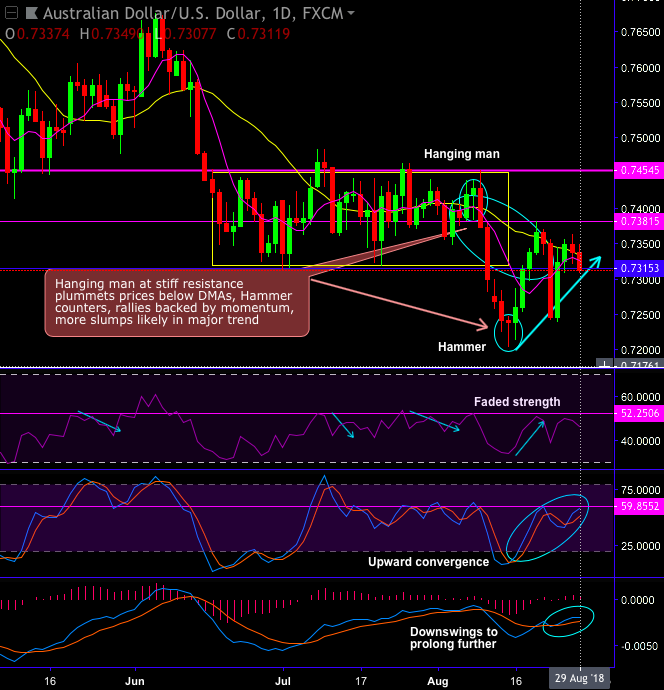Click the 52.2506 RSI level label

[639, 413]
